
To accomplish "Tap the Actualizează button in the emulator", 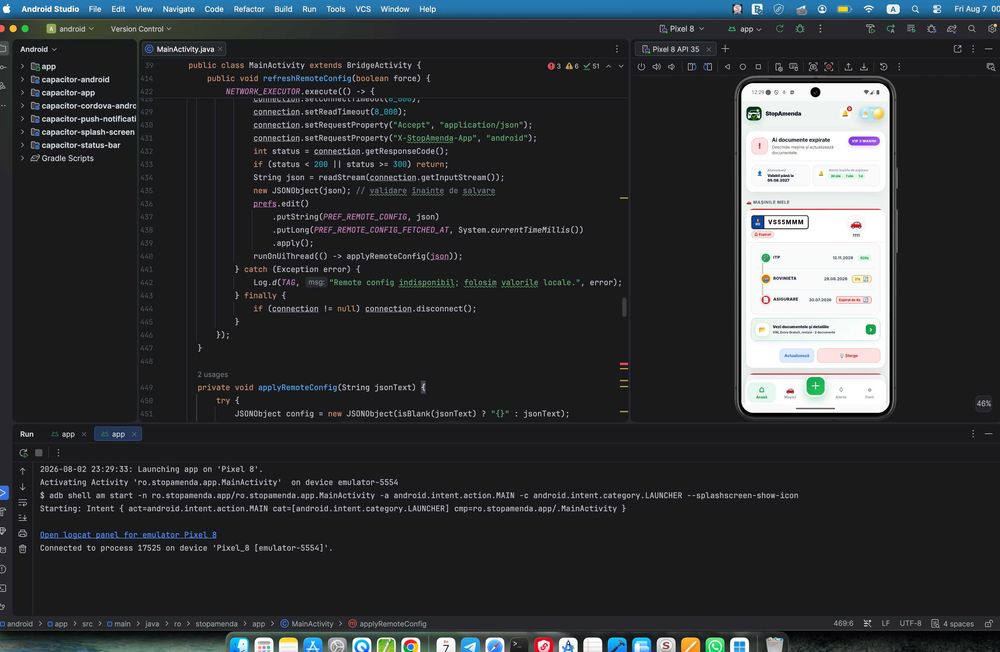I will coord(796,355).
